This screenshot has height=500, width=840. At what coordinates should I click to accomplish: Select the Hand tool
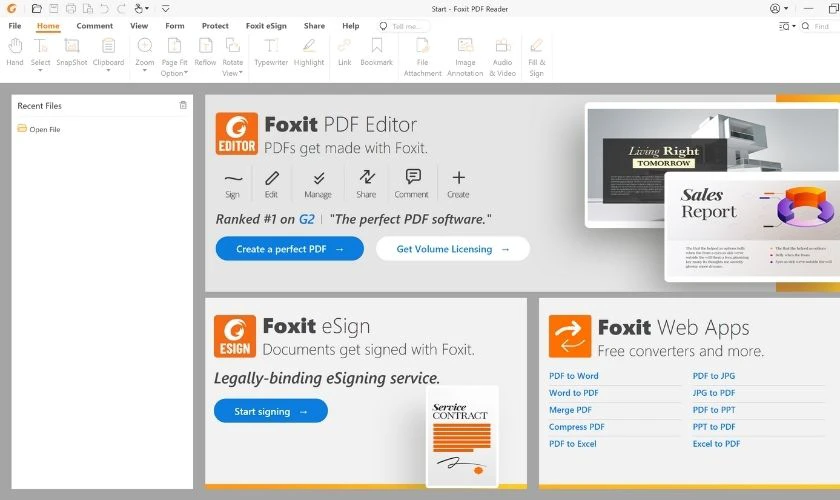tap(14, 51)
